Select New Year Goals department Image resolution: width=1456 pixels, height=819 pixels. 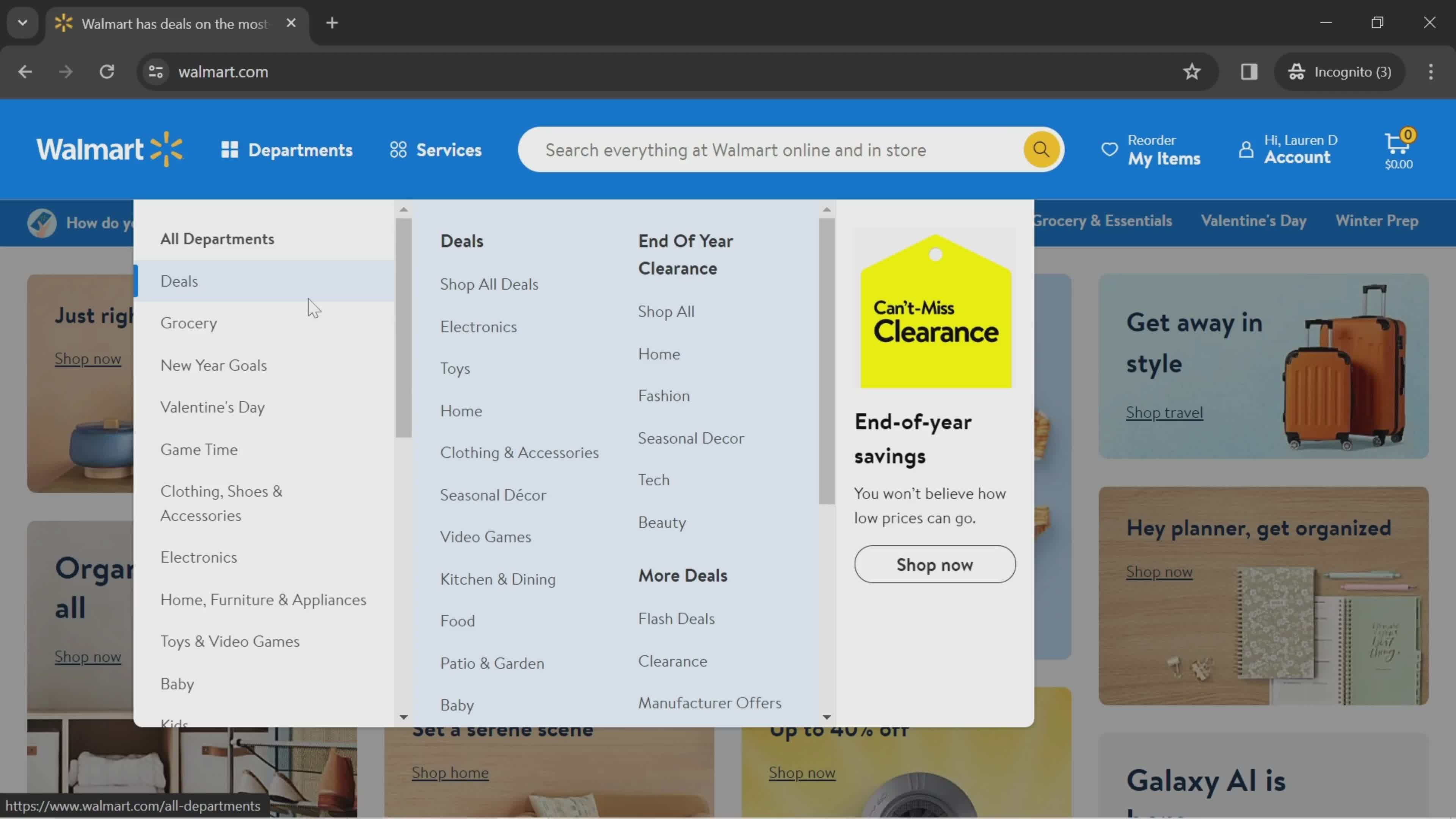coord(213,365)
